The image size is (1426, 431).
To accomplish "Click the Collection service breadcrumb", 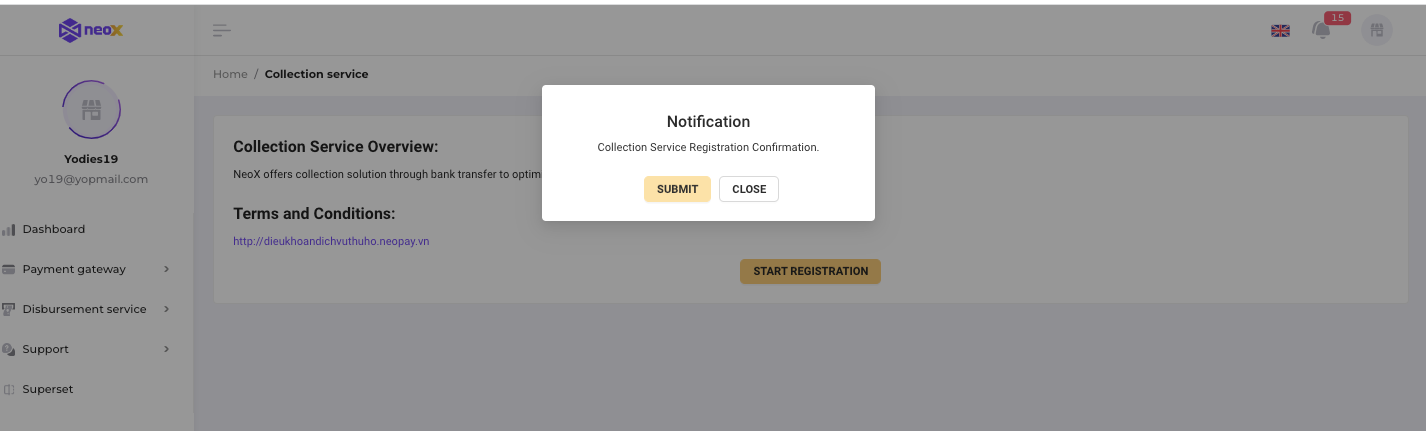I will coord(316,74).
